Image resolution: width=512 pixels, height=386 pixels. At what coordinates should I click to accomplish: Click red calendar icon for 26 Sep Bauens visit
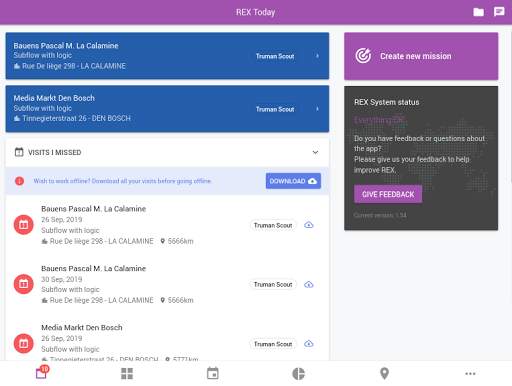pyautogui.click(x=24, y=225)
